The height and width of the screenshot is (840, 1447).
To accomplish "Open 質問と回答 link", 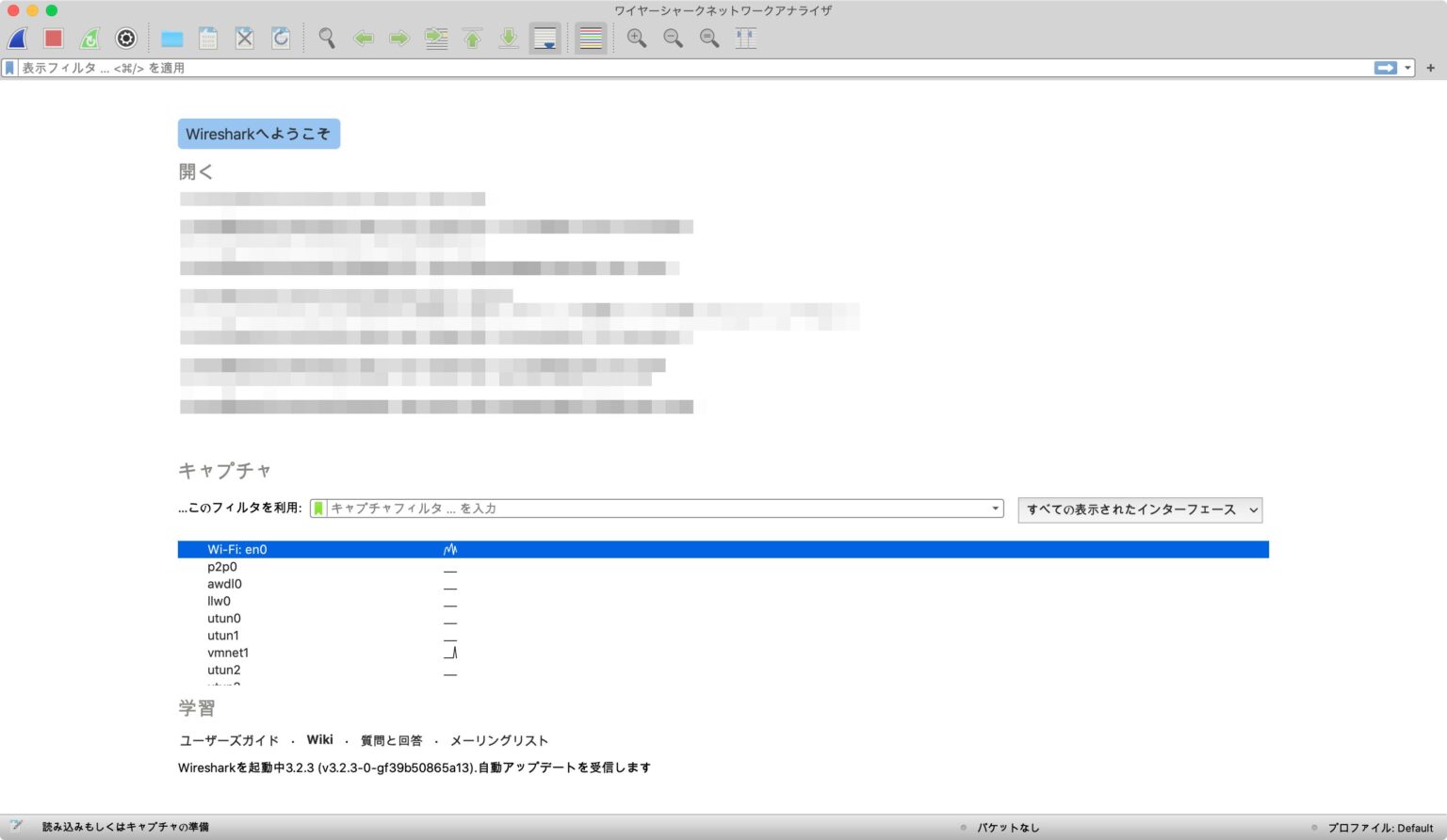I will point(392,741).
